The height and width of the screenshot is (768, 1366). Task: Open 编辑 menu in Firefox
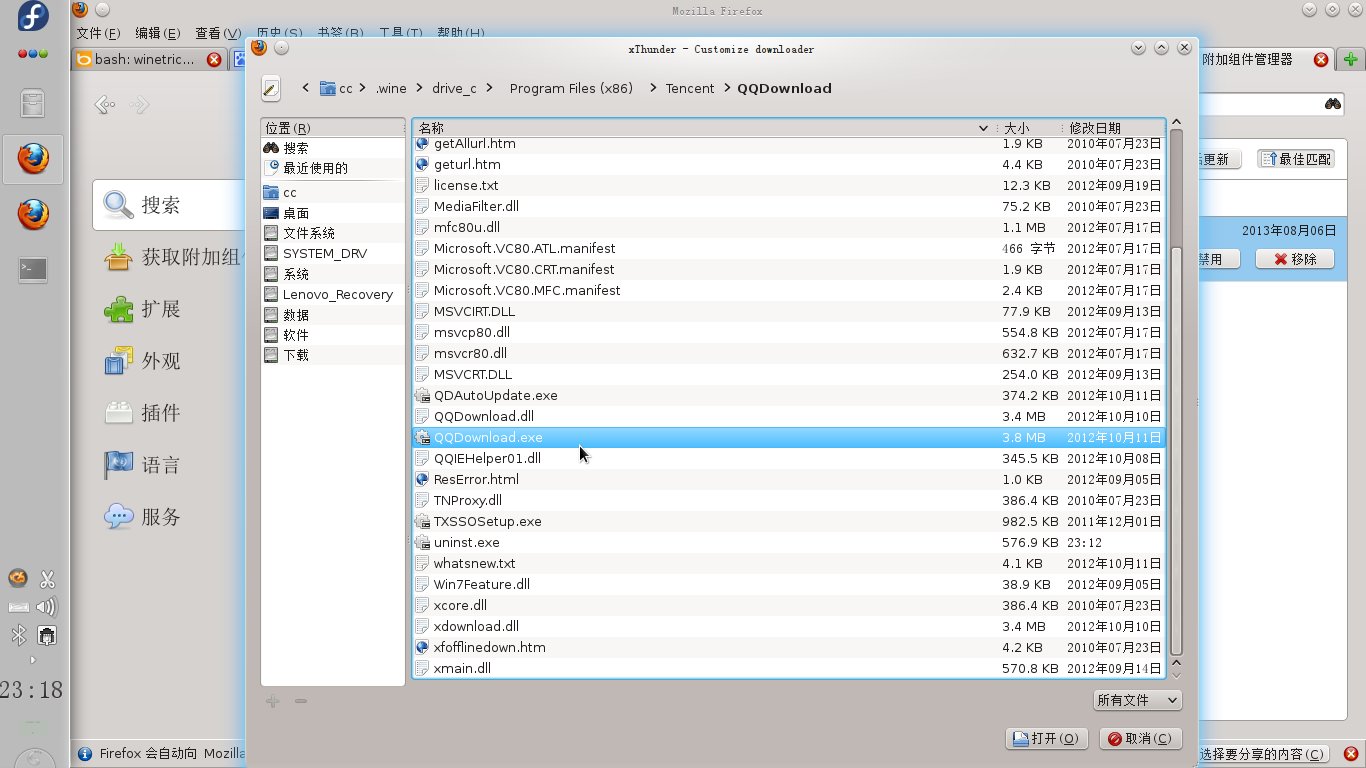(158, 33)
